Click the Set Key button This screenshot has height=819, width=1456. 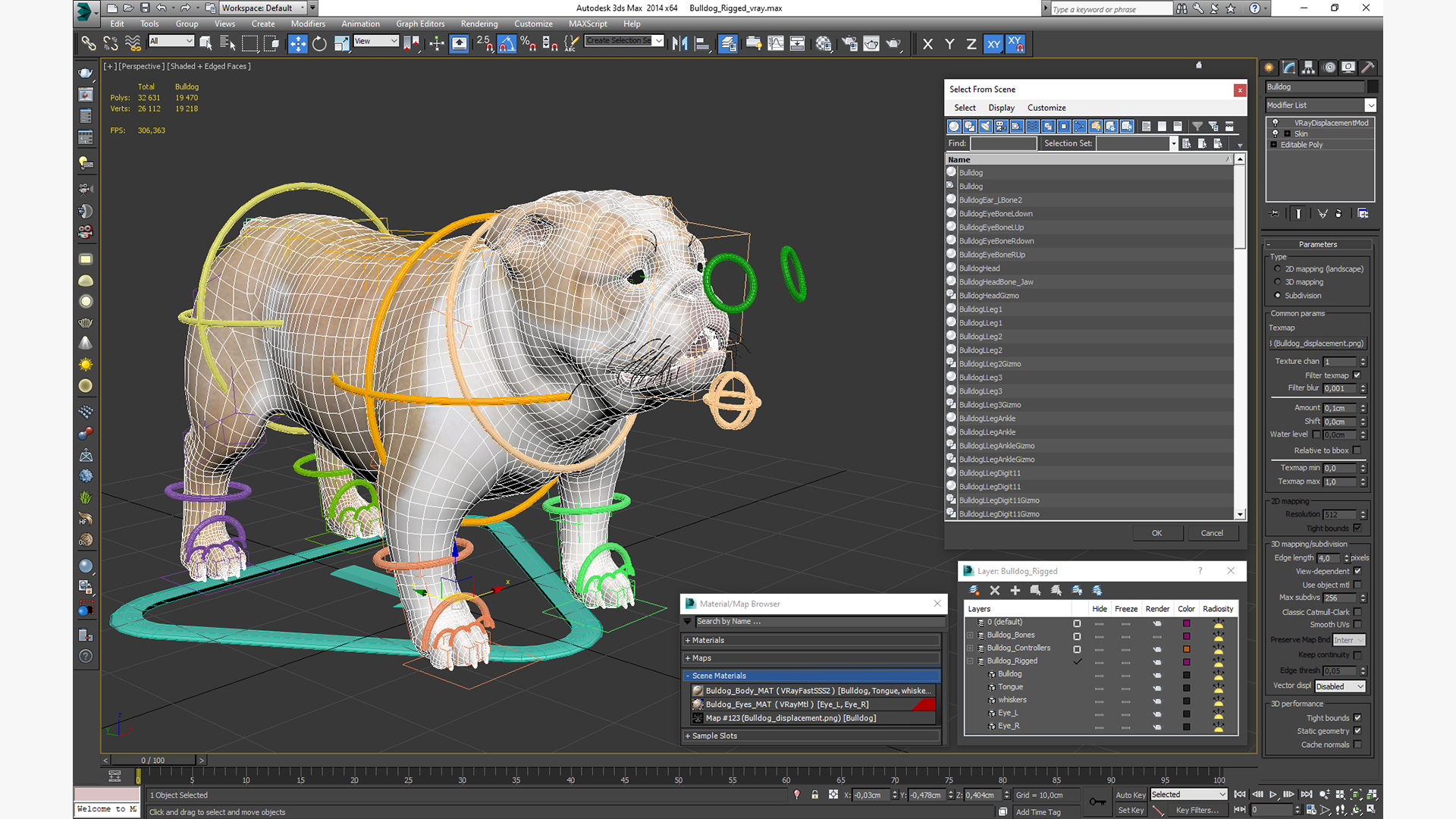point(1131,810)
